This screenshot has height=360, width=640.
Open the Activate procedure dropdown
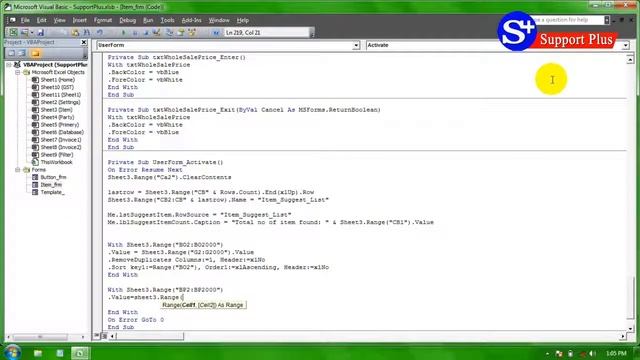point(625,45)
